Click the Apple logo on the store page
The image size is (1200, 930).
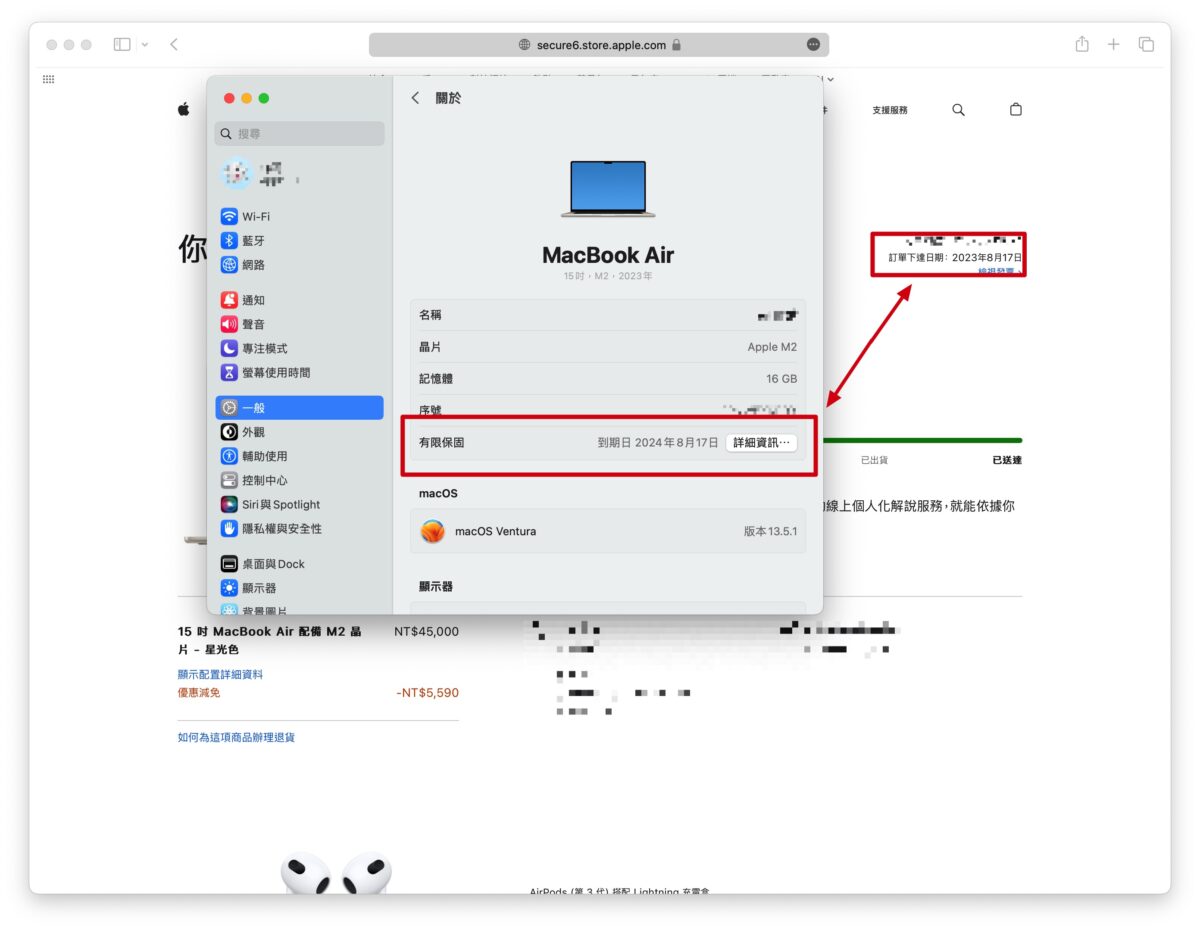184,110
